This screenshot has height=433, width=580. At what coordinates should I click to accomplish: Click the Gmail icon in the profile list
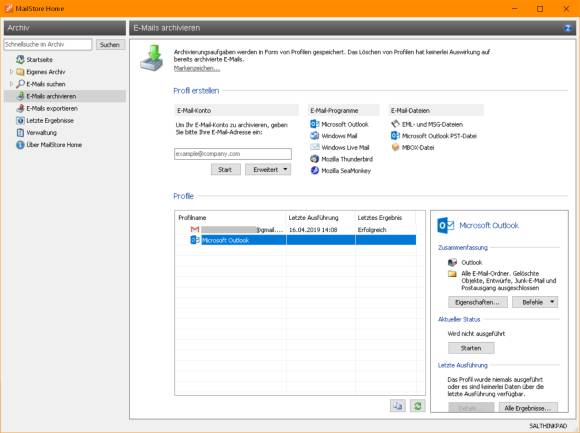point(195,230)
